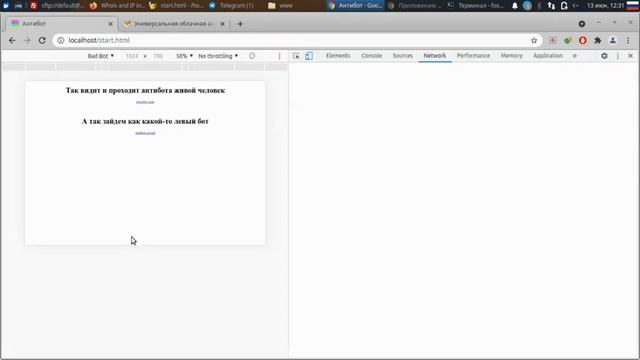640x360 pixels.
Task: Rotate the device viewport
Action: coord(252,56)
